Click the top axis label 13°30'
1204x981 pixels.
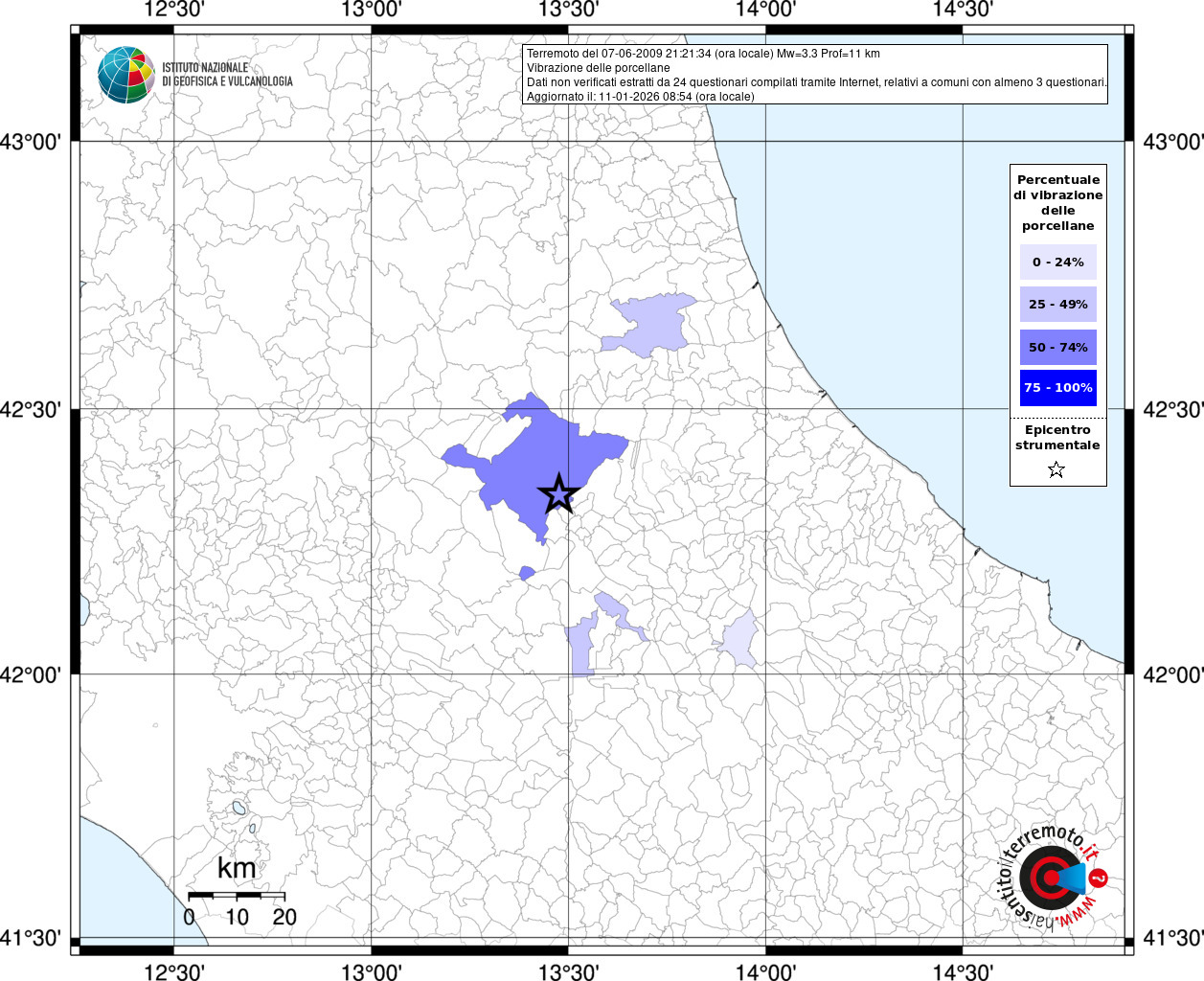click(569, 10)
